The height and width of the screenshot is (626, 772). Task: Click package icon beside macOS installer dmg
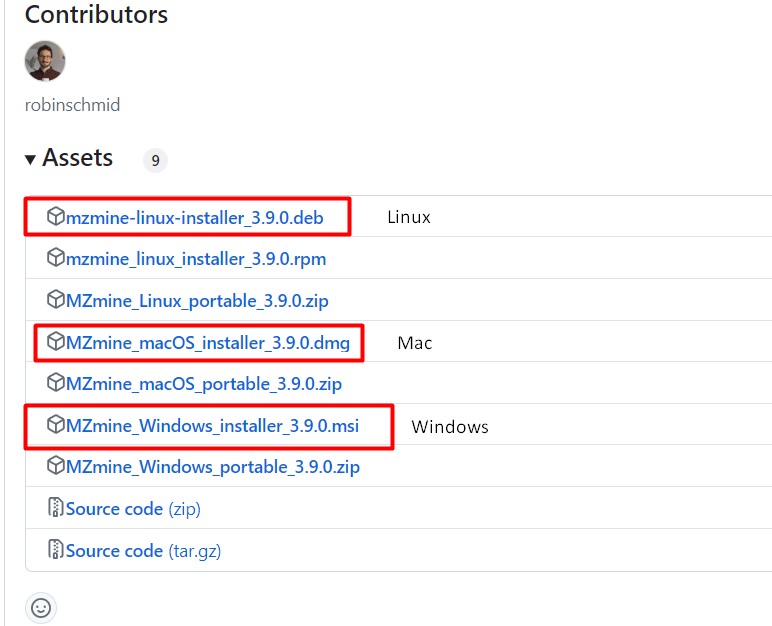pos(56,341)
